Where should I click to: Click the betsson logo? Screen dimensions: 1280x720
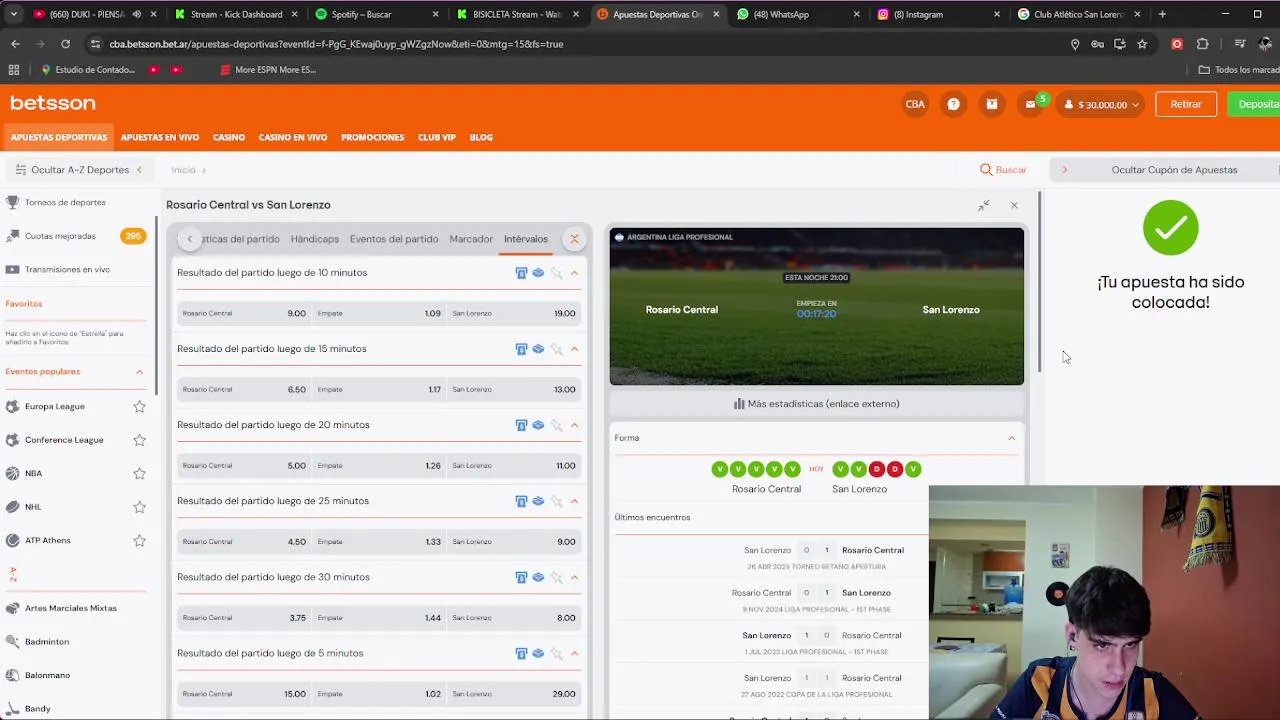click(53, 103)
